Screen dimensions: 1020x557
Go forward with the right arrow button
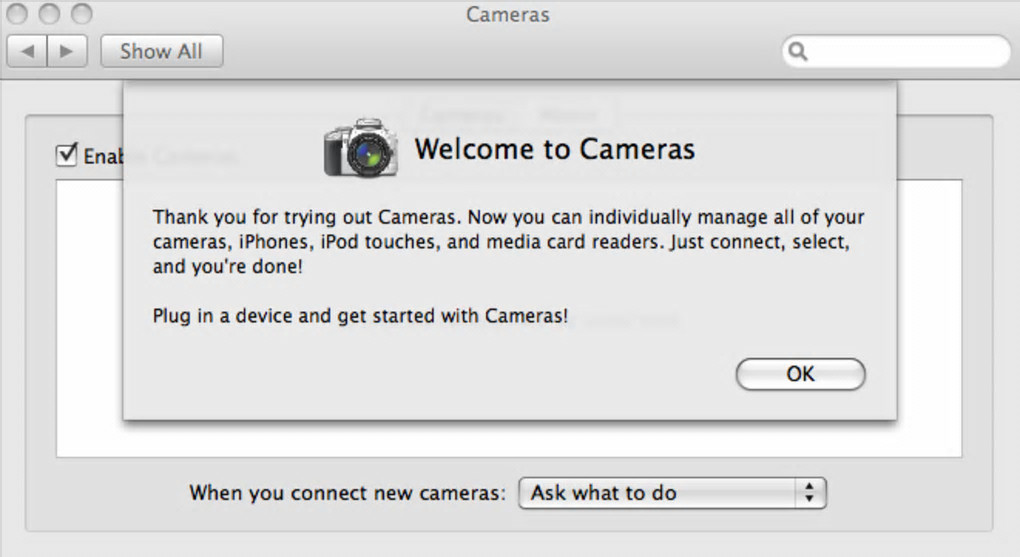click(x=67, y=51)
